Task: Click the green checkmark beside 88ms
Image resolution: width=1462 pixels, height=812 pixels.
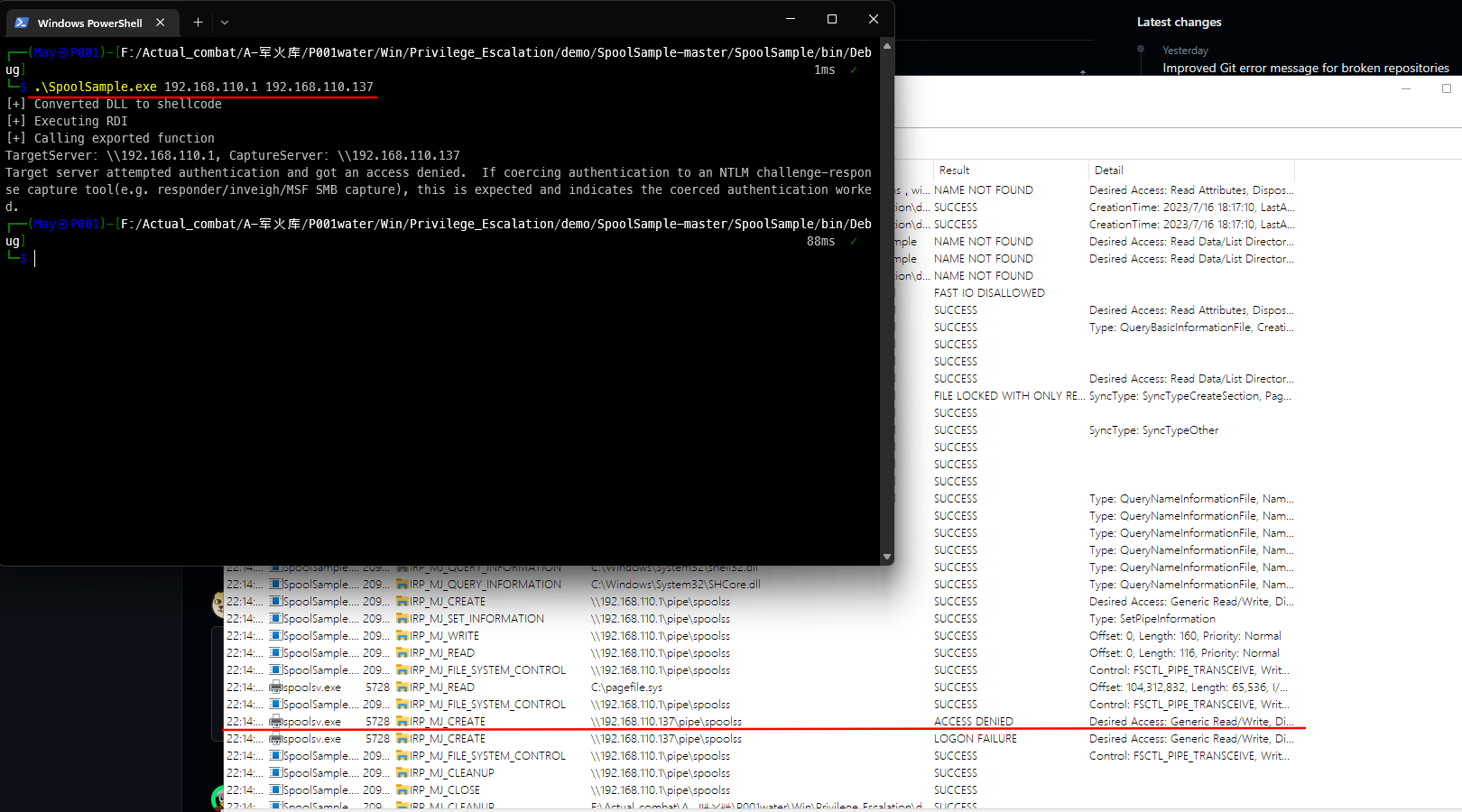Action: tap(854, 241)
